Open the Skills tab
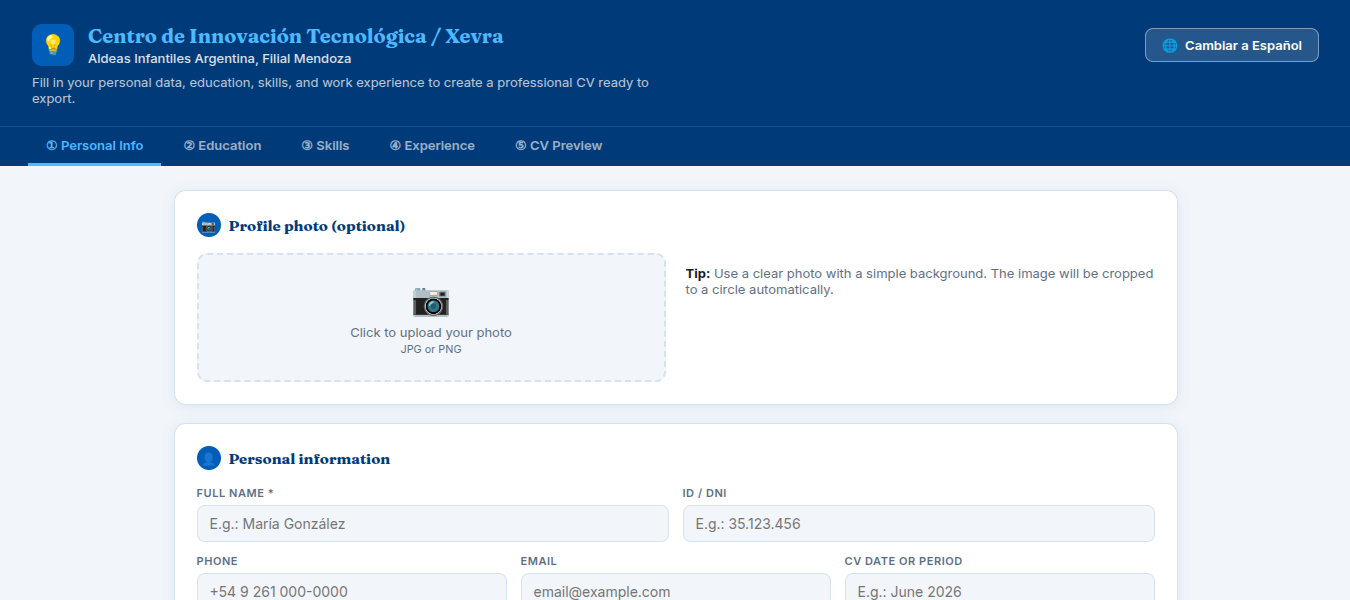The width and height of the screenshot is (1350, 600). pos(326,145)
